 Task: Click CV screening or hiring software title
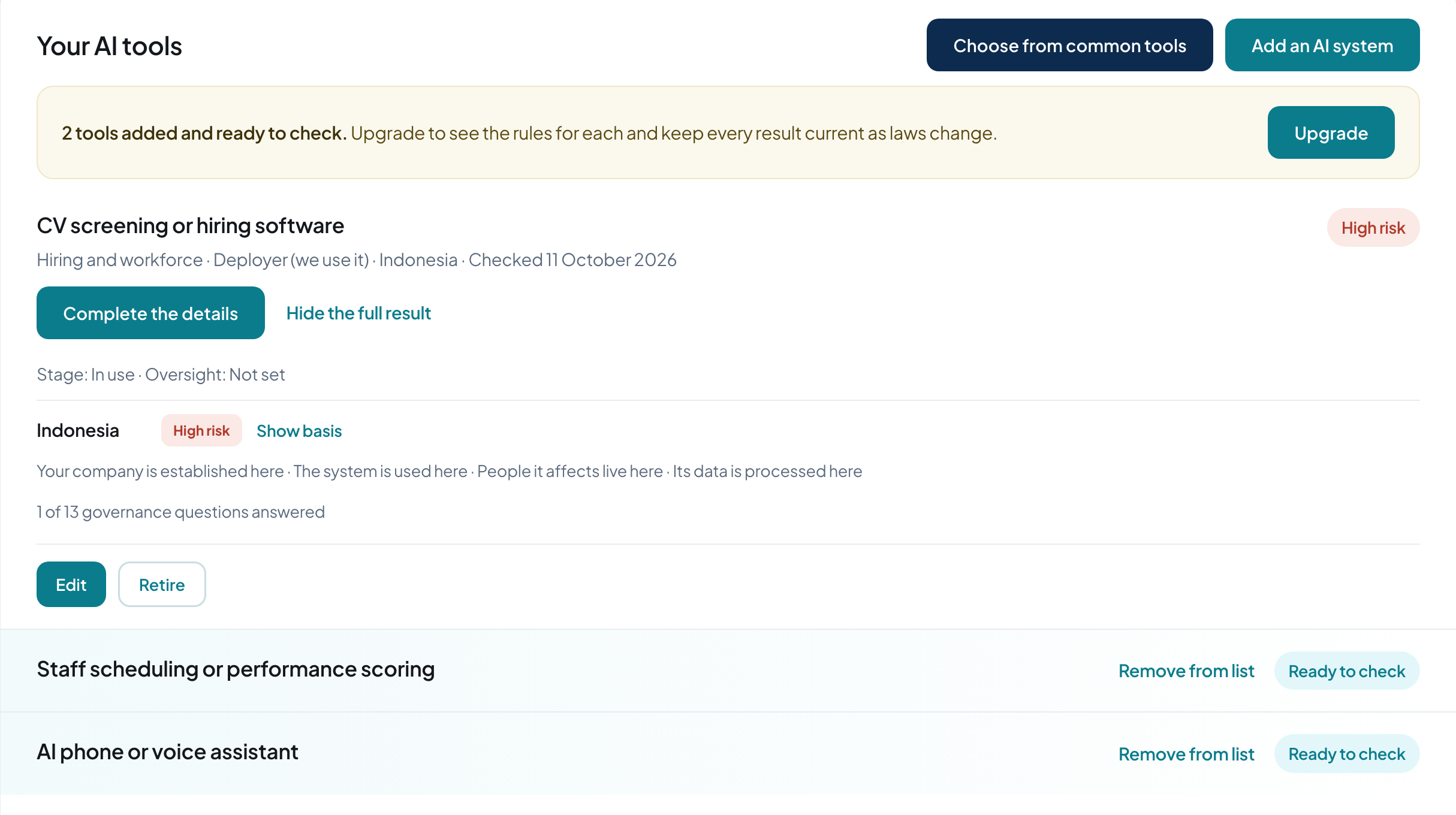point(191,226)
